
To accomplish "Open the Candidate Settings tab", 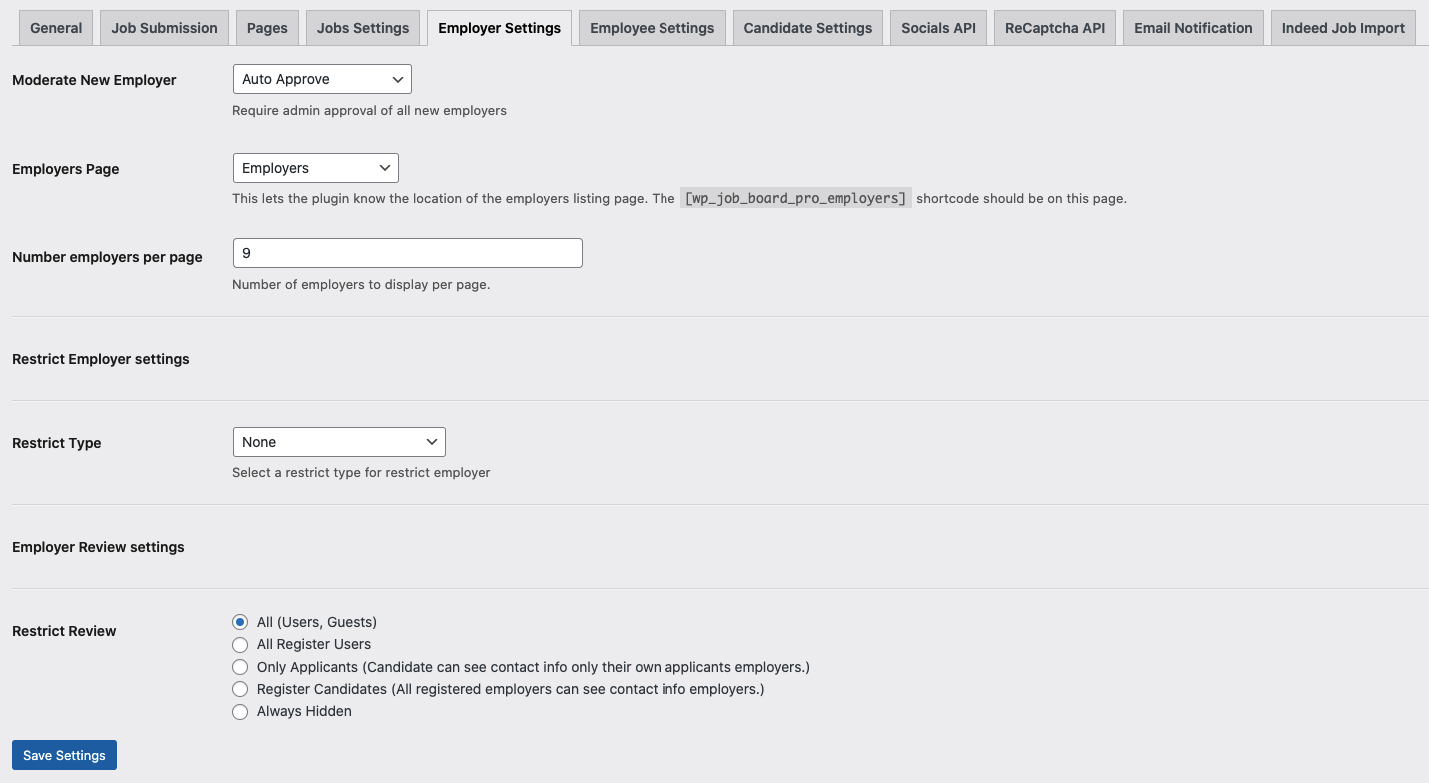I will coord(808,28).
